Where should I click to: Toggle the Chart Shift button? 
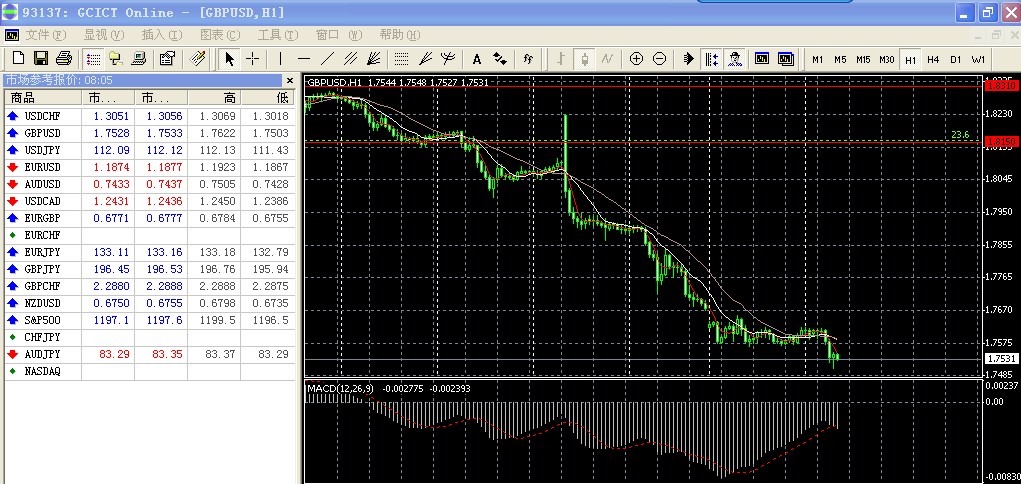tap(711, 59)
